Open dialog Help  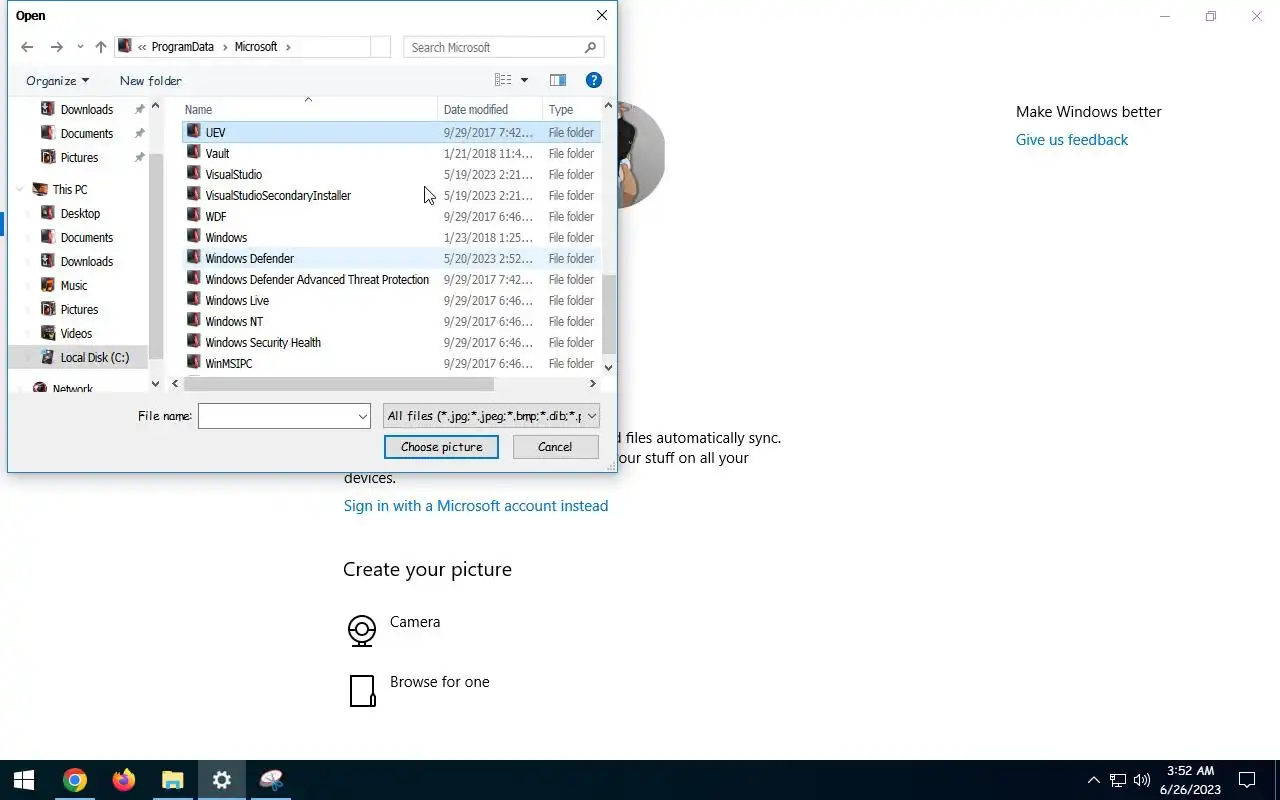click(x=594, y=80)
